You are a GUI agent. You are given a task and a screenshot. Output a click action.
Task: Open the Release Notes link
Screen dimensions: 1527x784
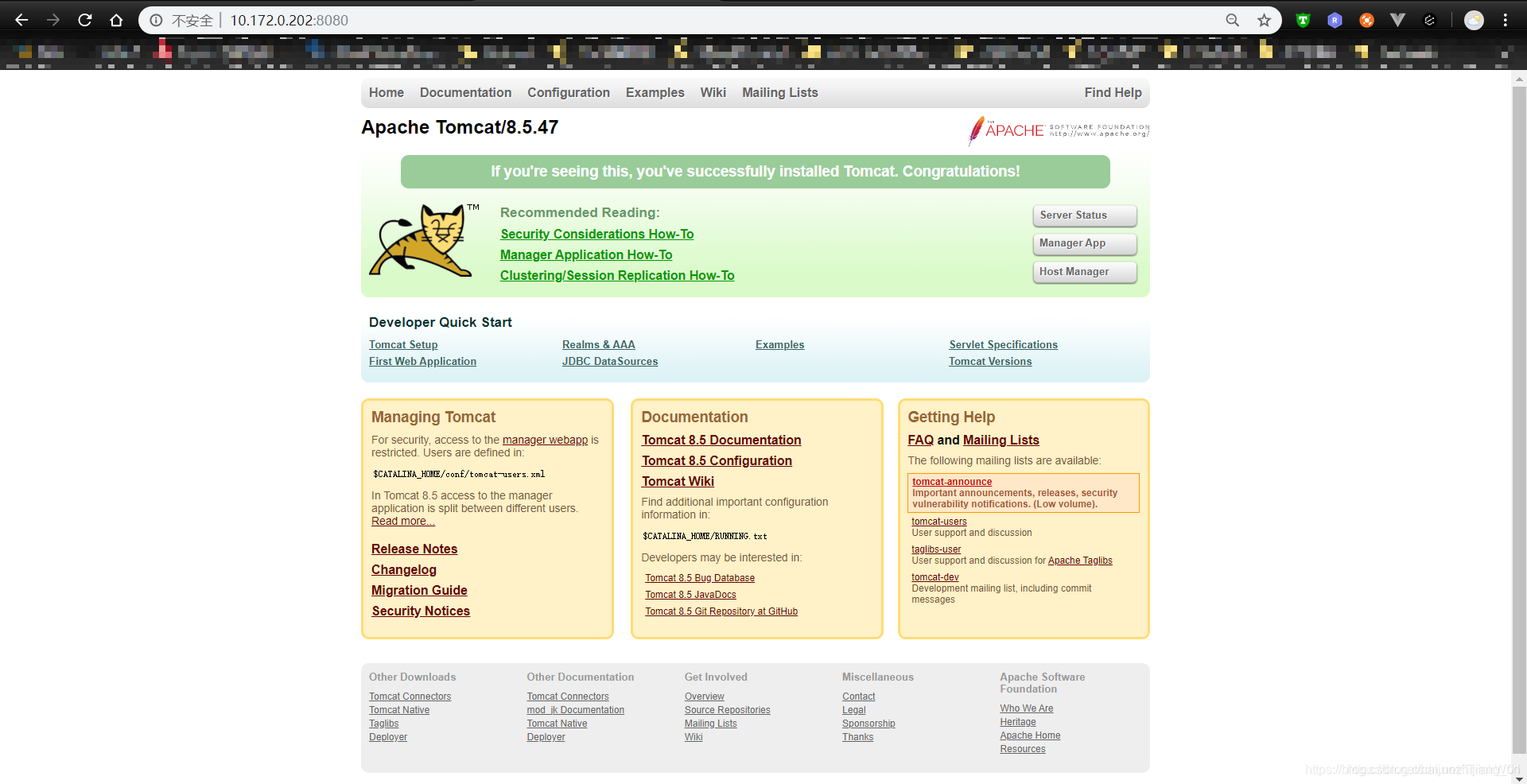[x=414, y=549]
